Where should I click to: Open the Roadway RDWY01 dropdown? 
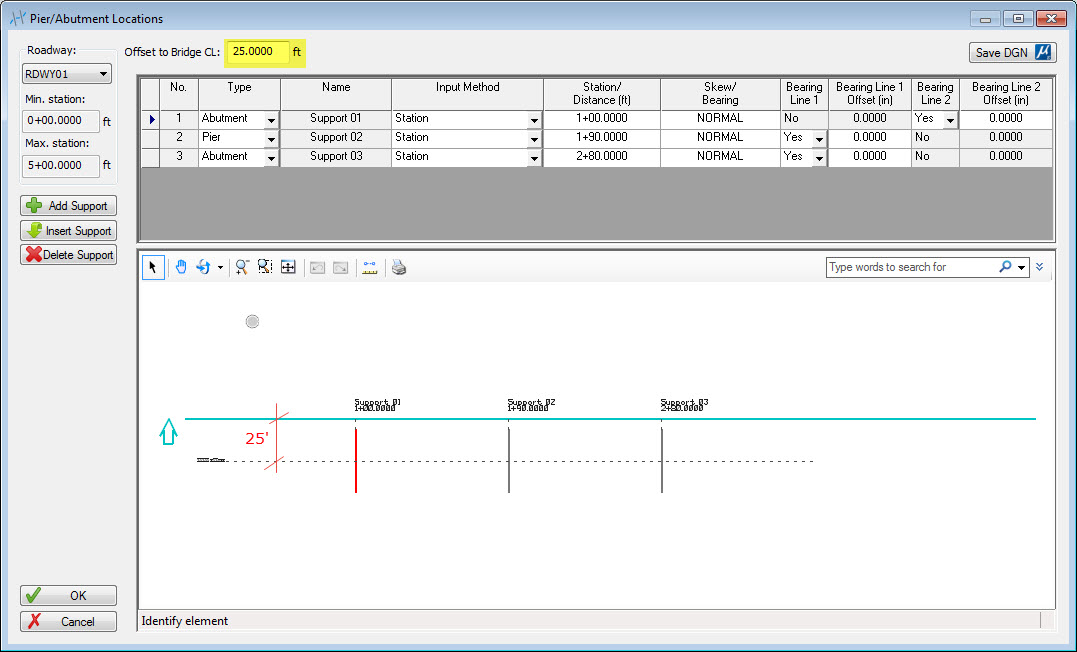click(67, 74)
